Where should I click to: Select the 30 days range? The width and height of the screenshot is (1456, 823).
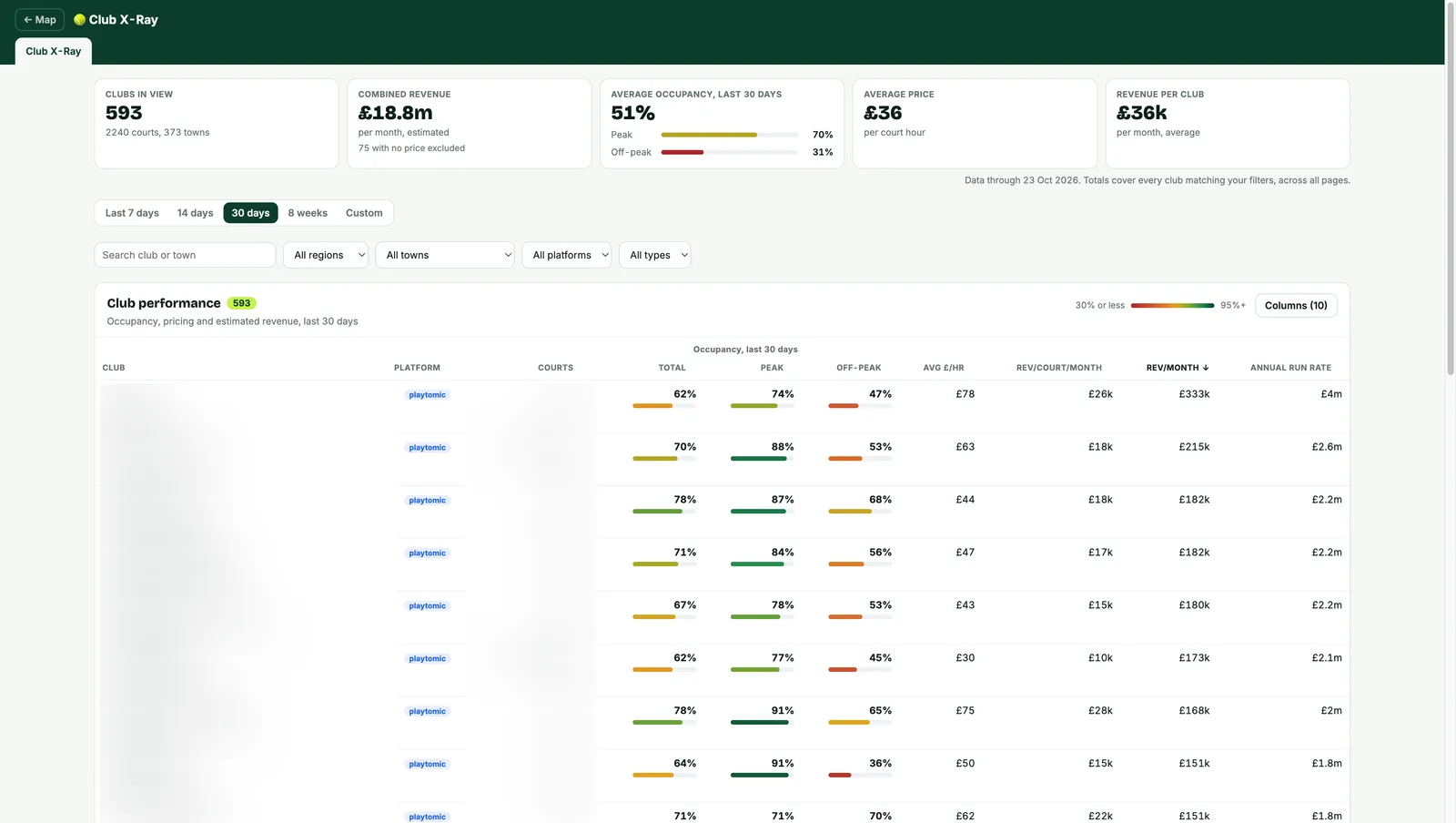250,213
